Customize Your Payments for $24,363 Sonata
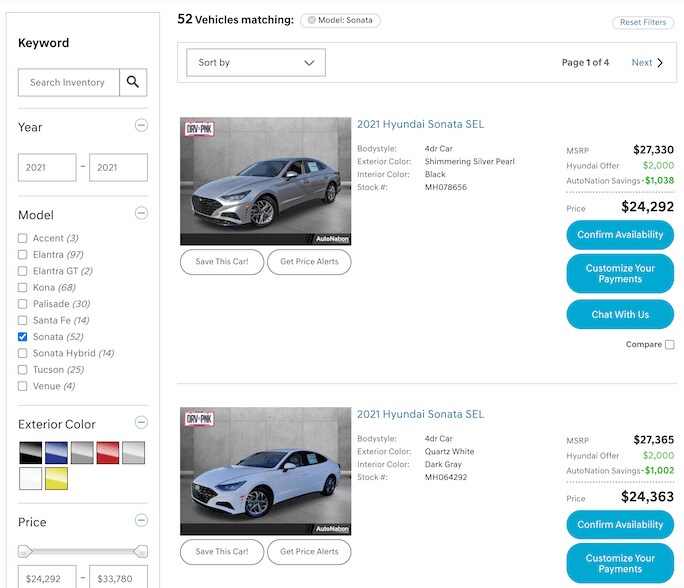Screen dimensions: 684x588 (x=620, y=564)
